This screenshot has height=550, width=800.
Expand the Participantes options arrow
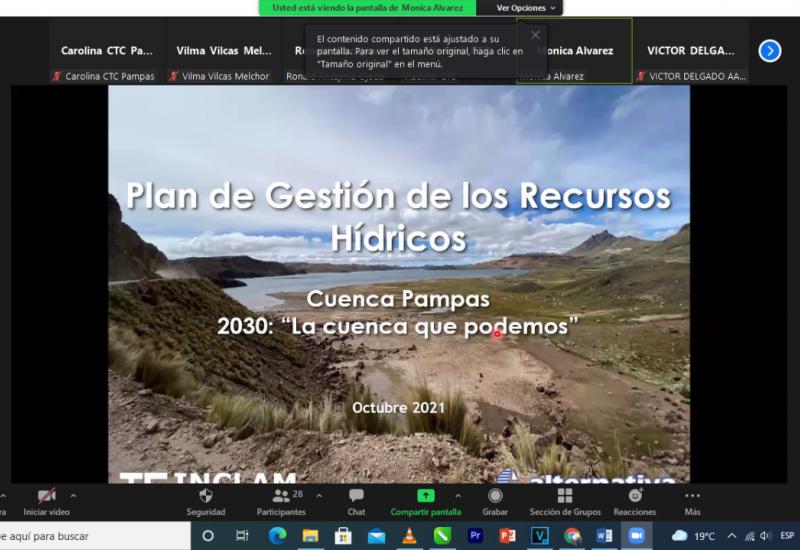tap(319, 495)
